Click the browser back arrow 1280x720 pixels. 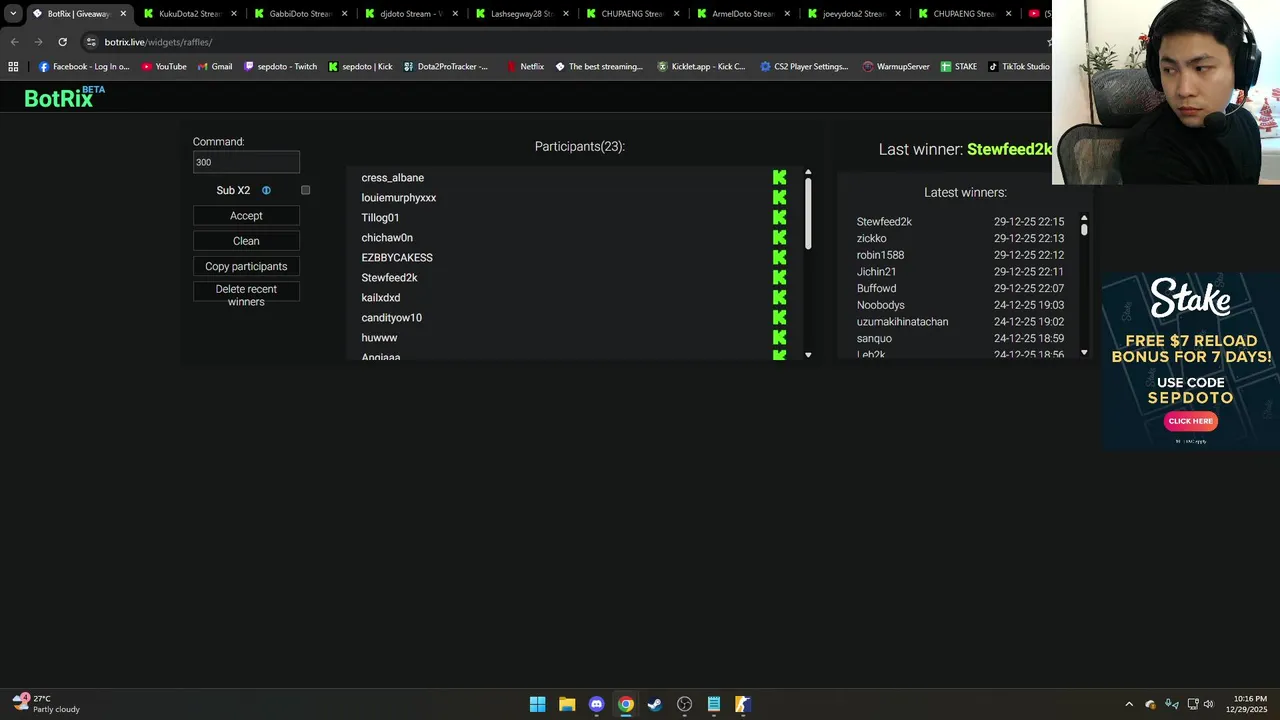(14, 42)
